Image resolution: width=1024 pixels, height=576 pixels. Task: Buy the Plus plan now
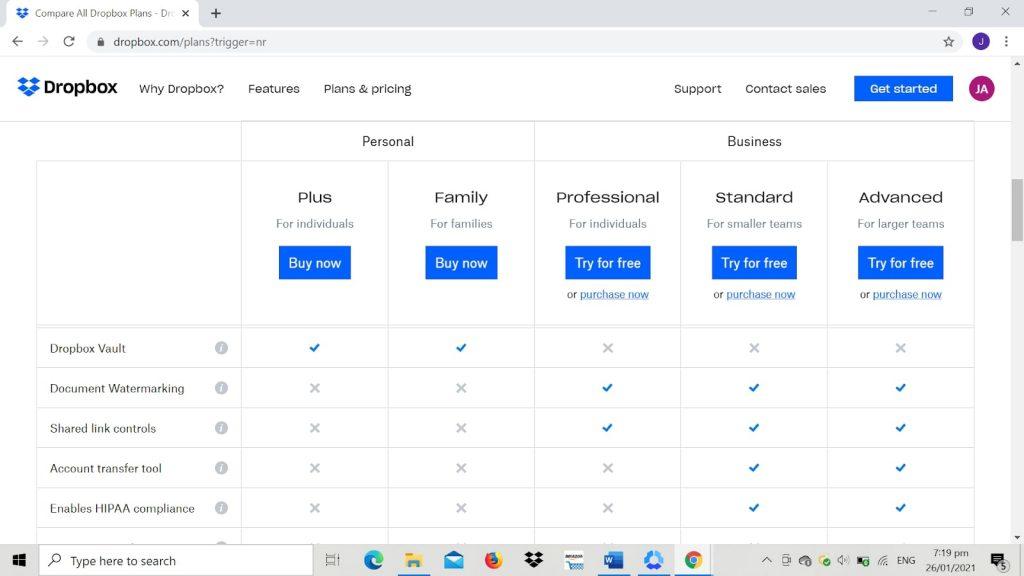(x=315, y=263)
